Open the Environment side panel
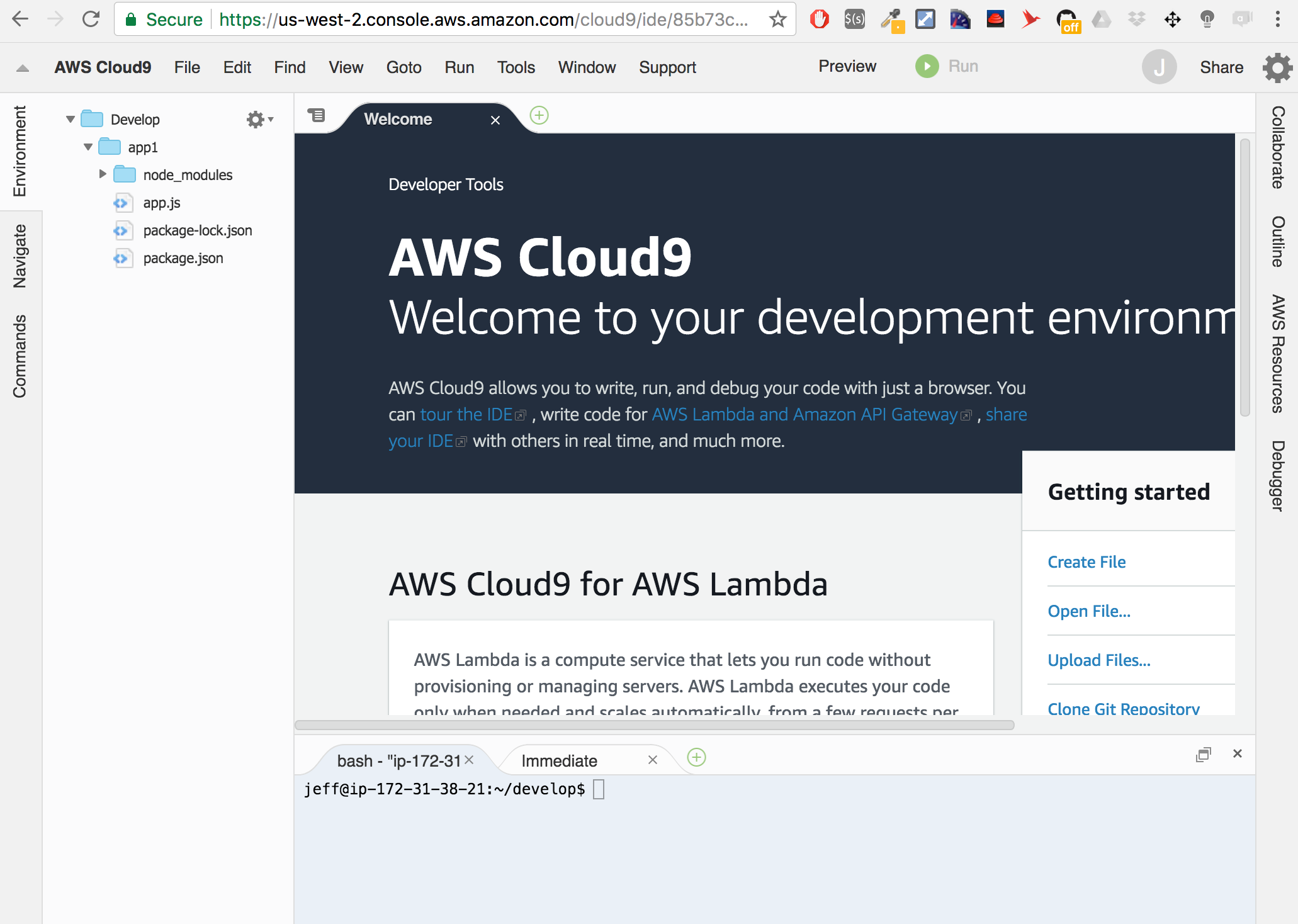This screenshot has width=1298, height=924. 20,151
